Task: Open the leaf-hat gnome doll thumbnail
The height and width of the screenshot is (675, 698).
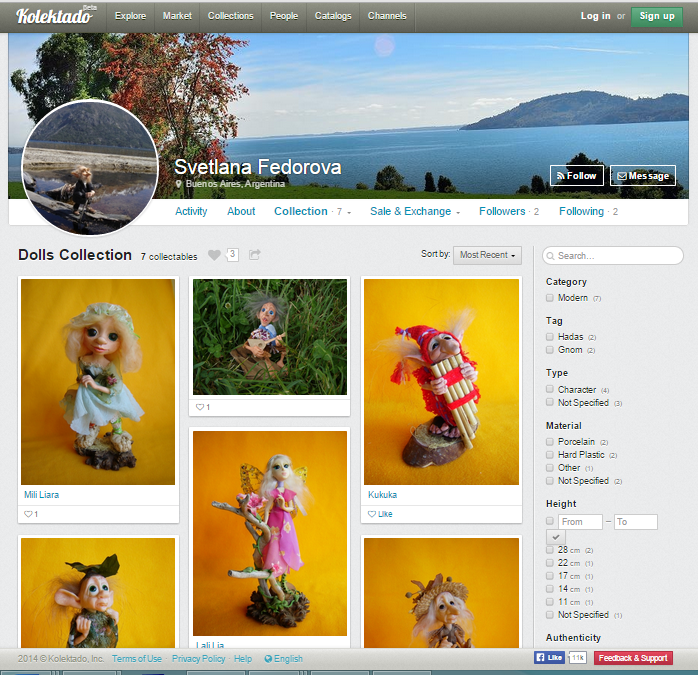Action: (x=98, y=593)
